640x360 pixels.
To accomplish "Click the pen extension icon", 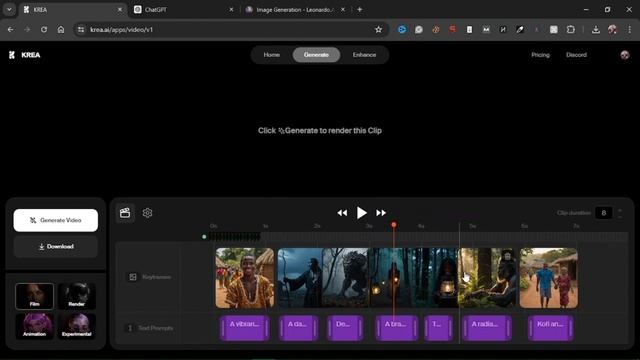I will pyautogui.click(x=520, y=29).
